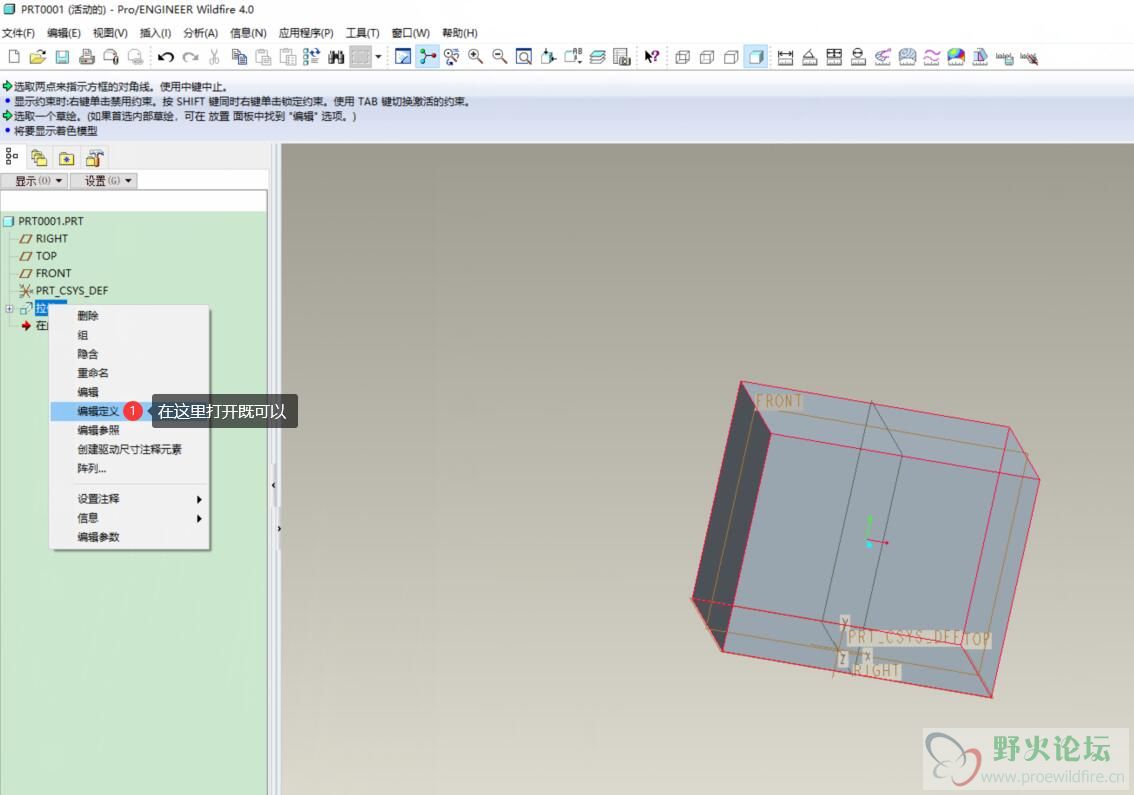The image size is (1134, 795).
Task: Open the 分析(A) menu
Action: pyautogui.click(x=200, y=33)
